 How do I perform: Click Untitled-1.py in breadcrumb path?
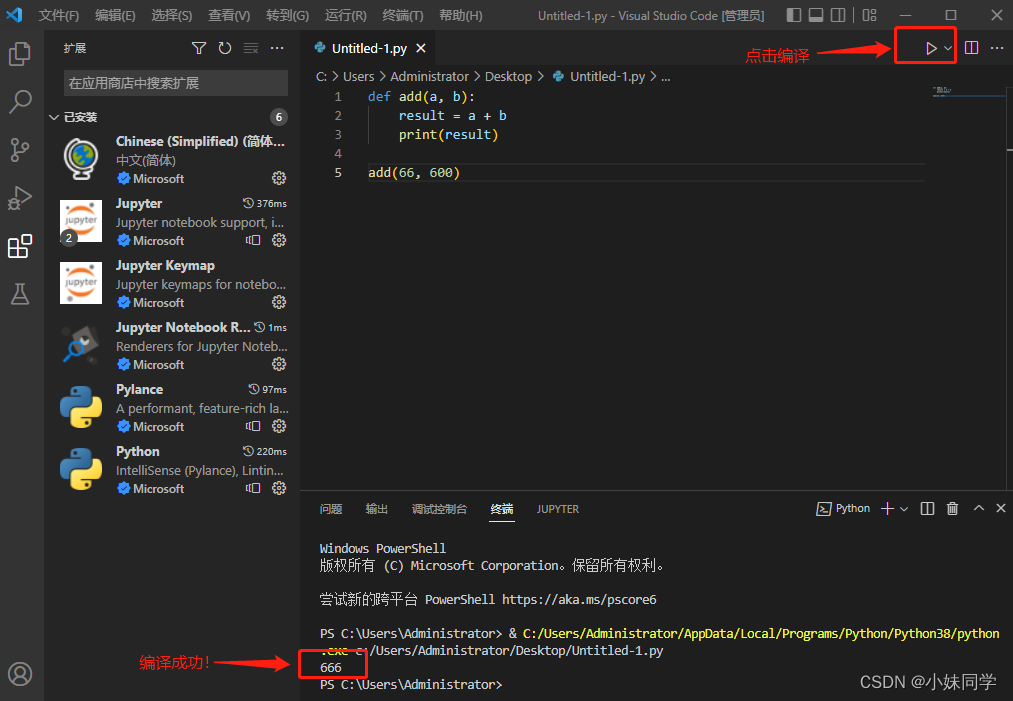pyautogui.click(x=607, y=76)
